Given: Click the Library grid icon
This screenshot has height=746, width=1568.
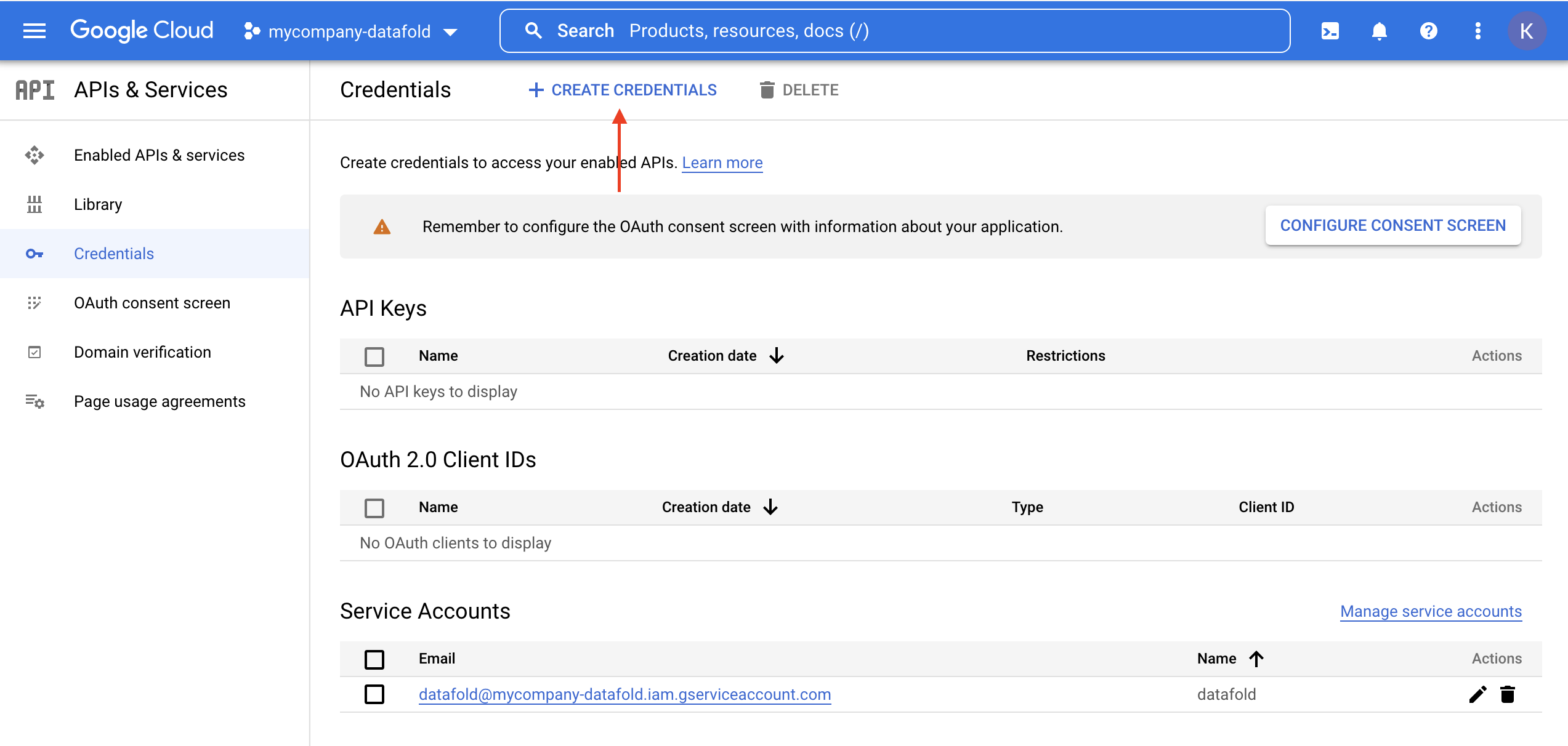Looking at the screenshot, I should tap(34, 204).
